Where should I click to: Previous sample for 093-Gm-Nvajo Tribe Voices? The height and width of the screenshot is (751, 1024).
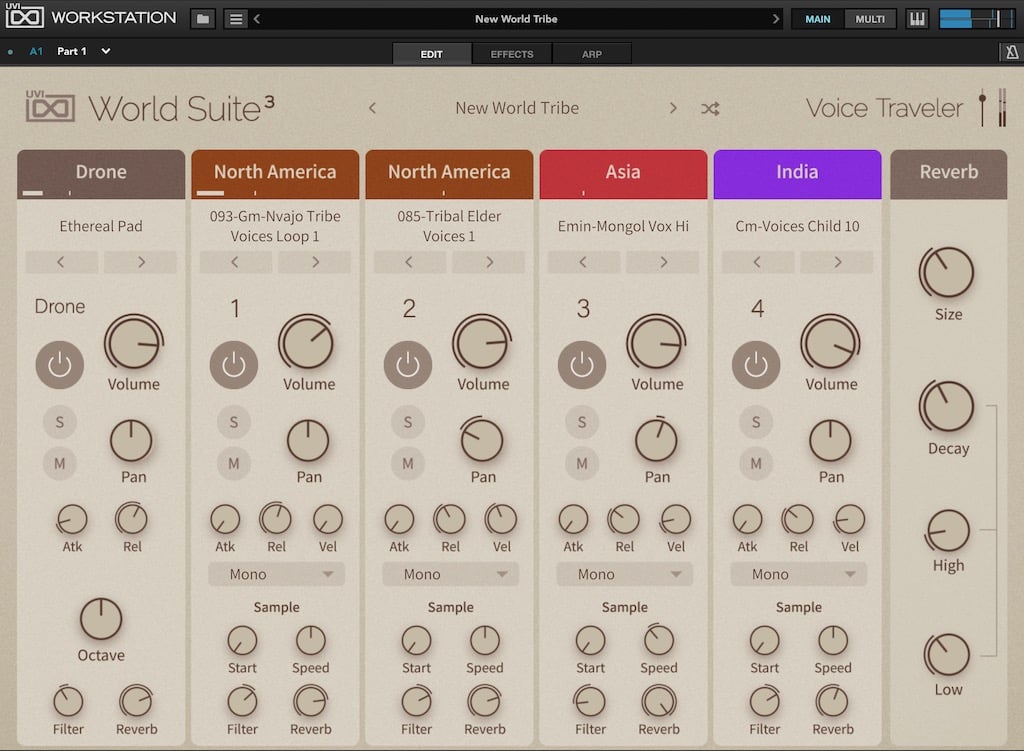coord(236,262)
